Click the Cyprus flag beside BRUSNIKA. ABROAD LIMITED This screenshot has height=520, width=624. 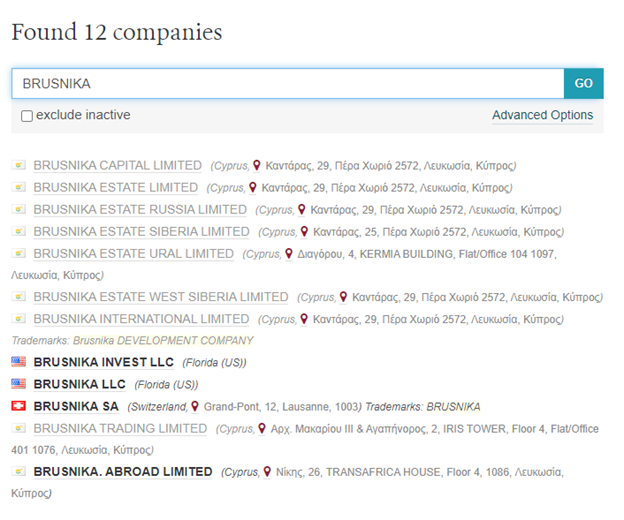click(x=18, y=472)
